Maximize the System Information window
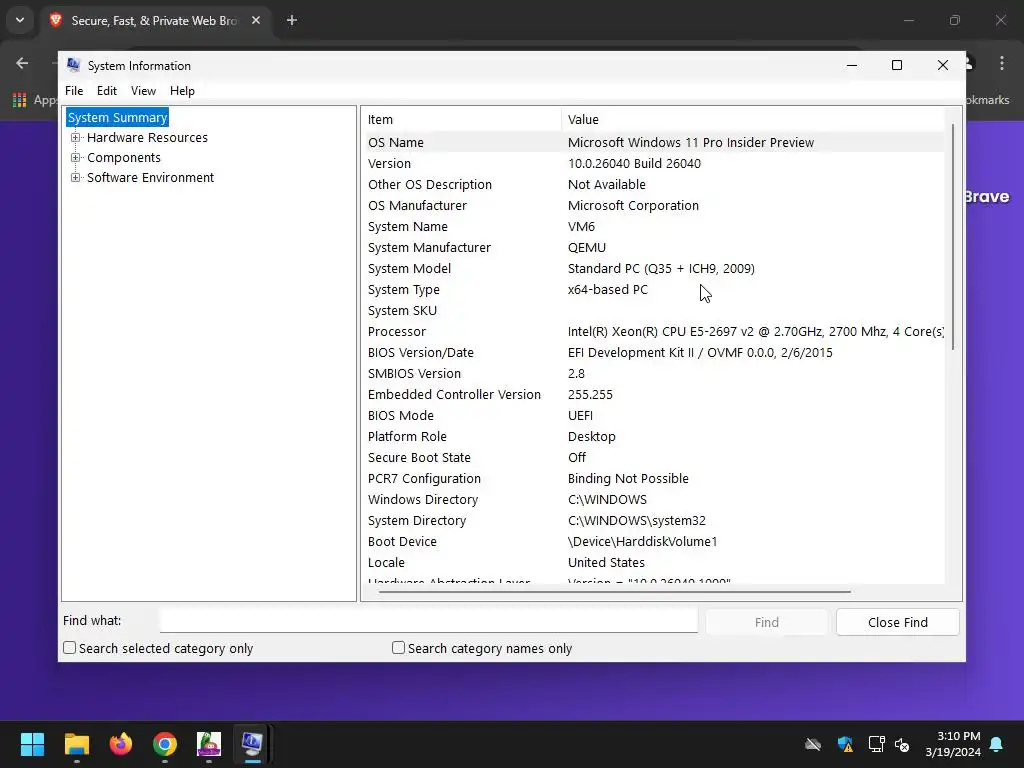1024x768 pixels. (x=897, y=65)
